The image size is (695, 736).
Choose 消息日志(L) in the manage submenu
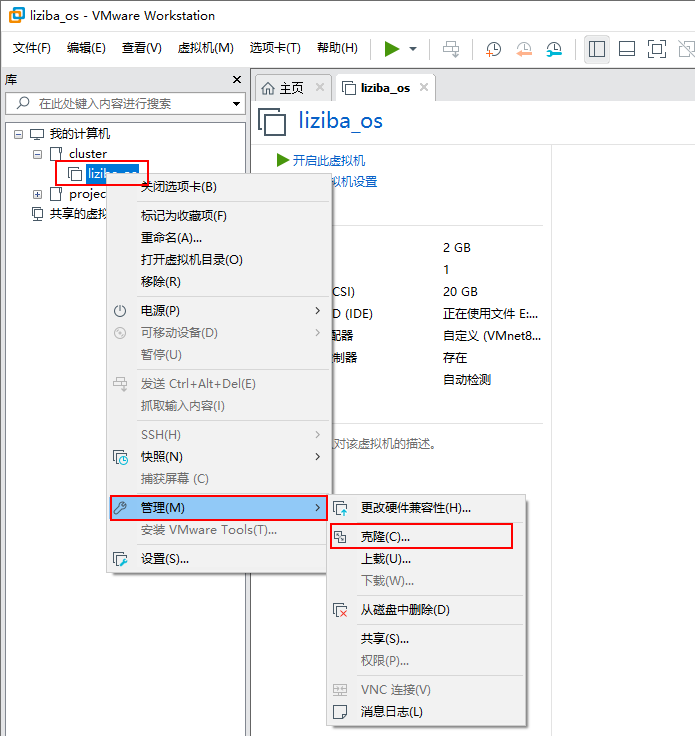coord(426,712)
